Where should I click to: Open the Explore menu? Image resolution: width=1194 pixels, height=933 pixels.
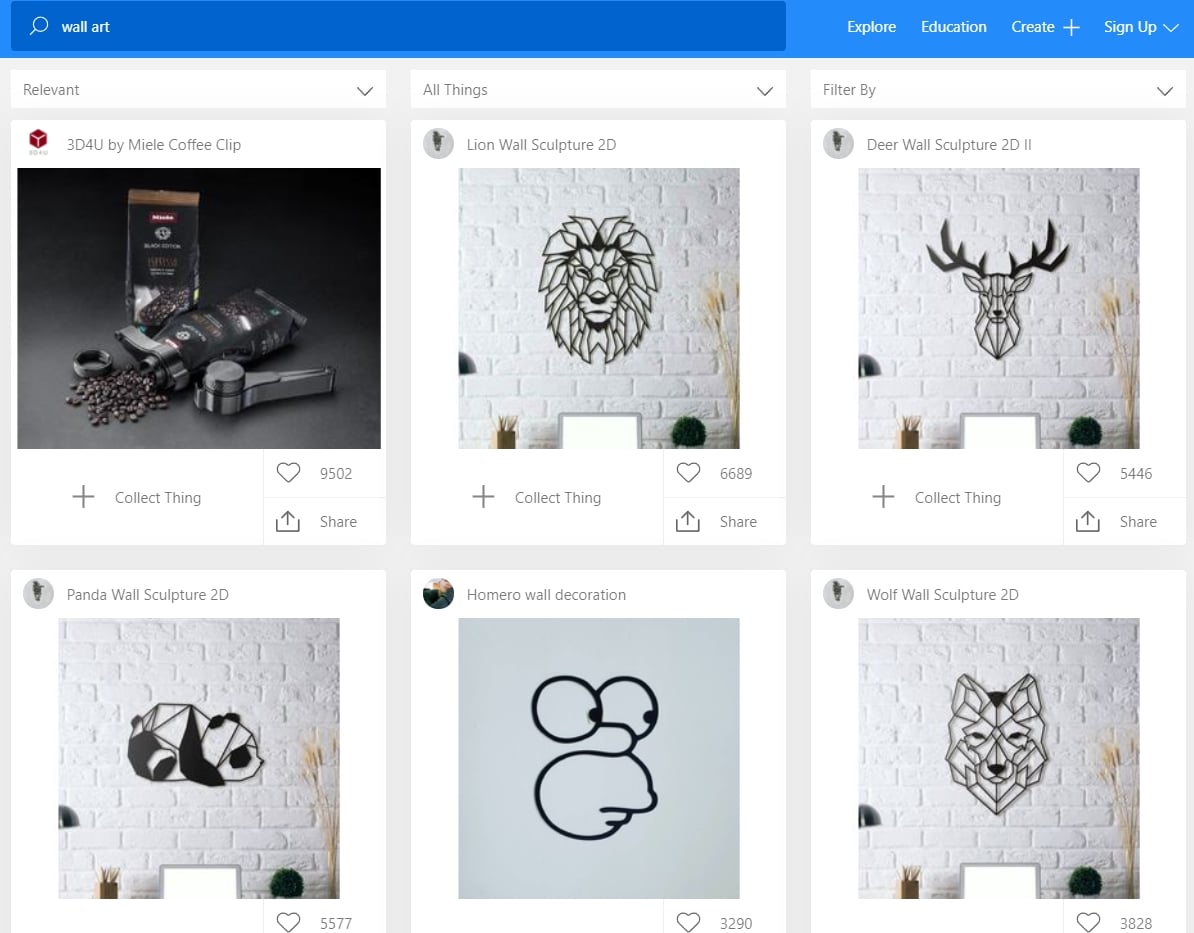click(x=871, y=27)
